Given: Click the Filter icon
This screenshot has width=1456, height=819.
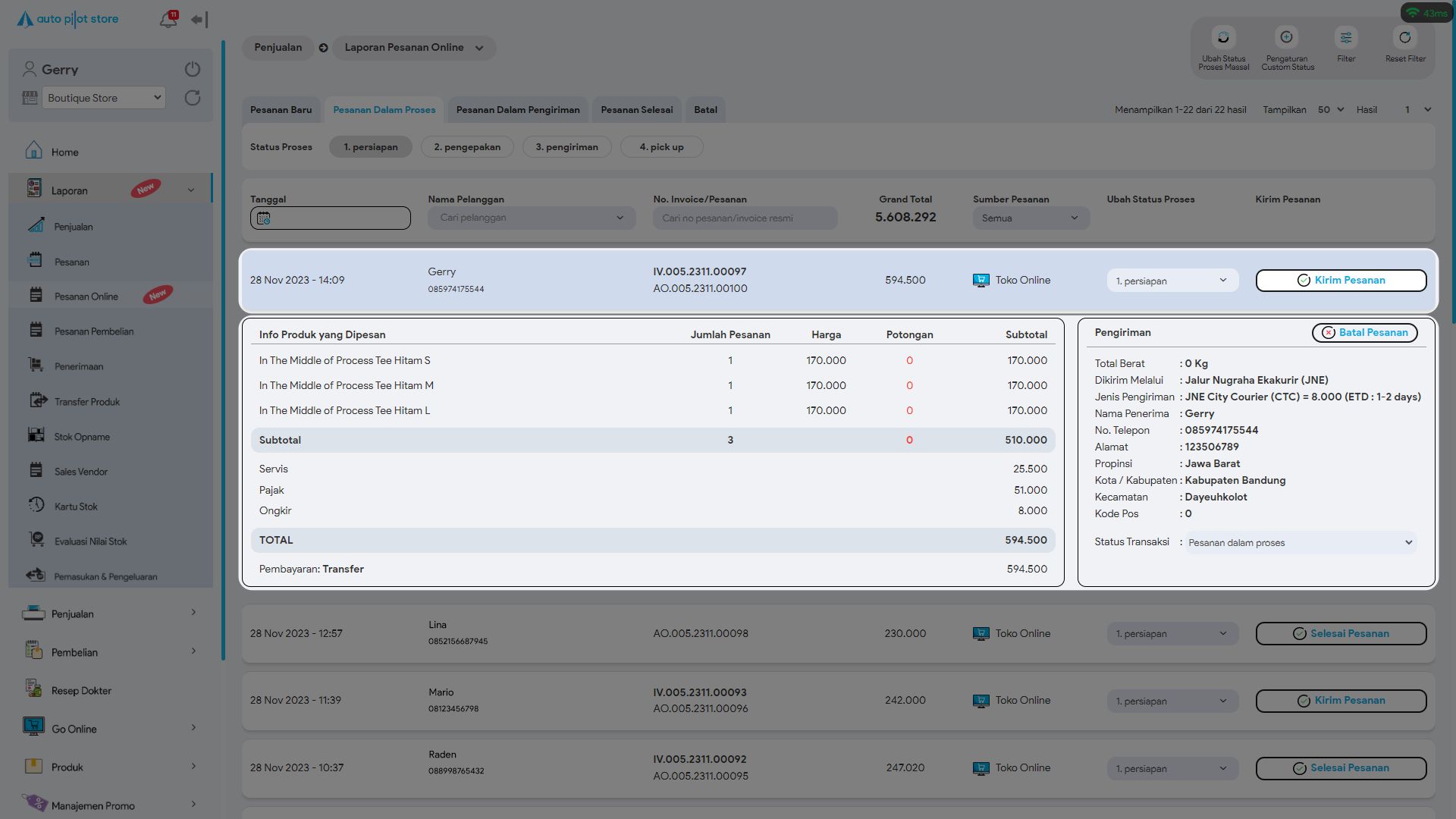Looking at the screenshot, I should 1346,38.
